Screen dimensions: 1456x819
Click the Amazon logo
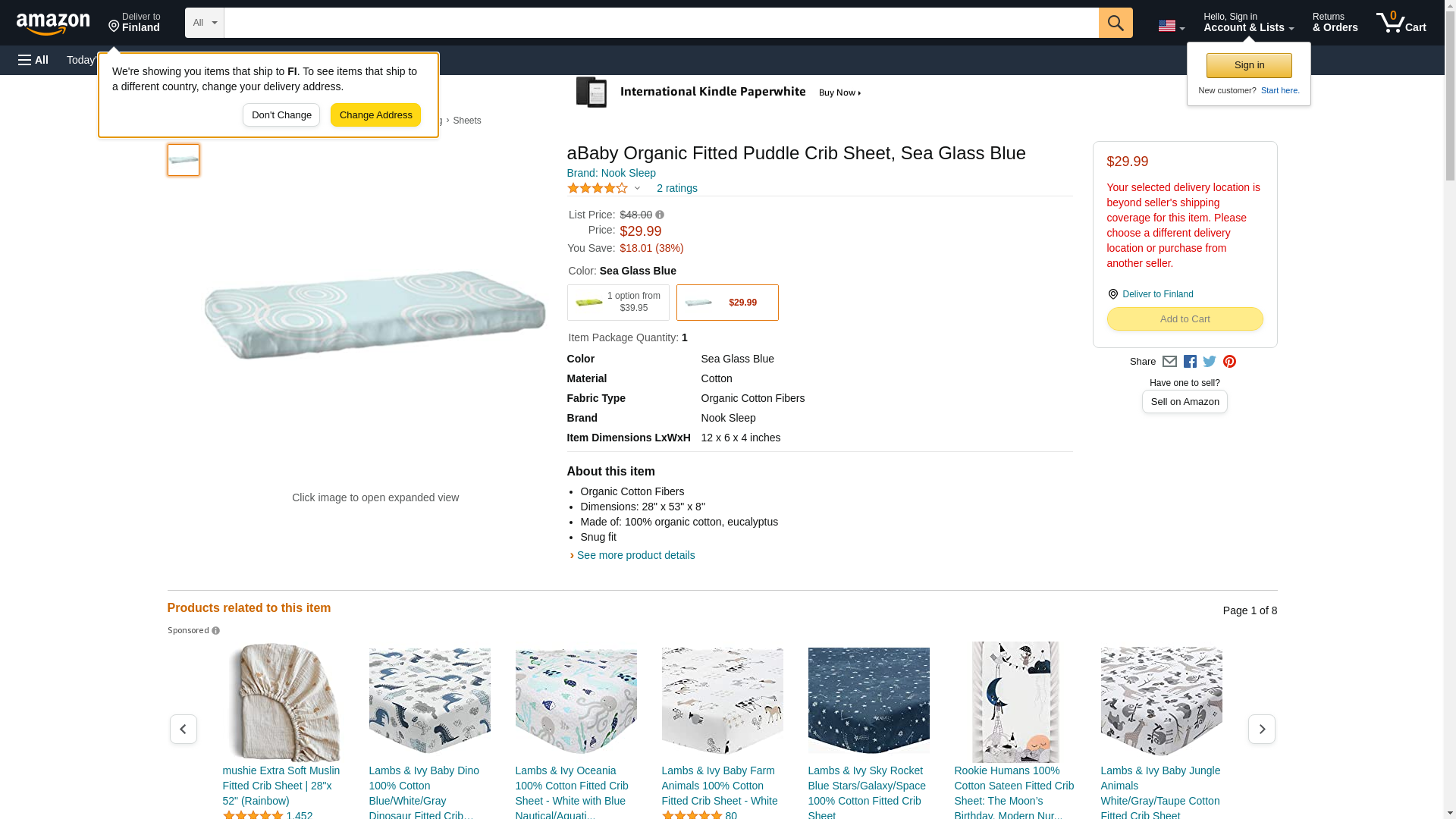(53, 24)
